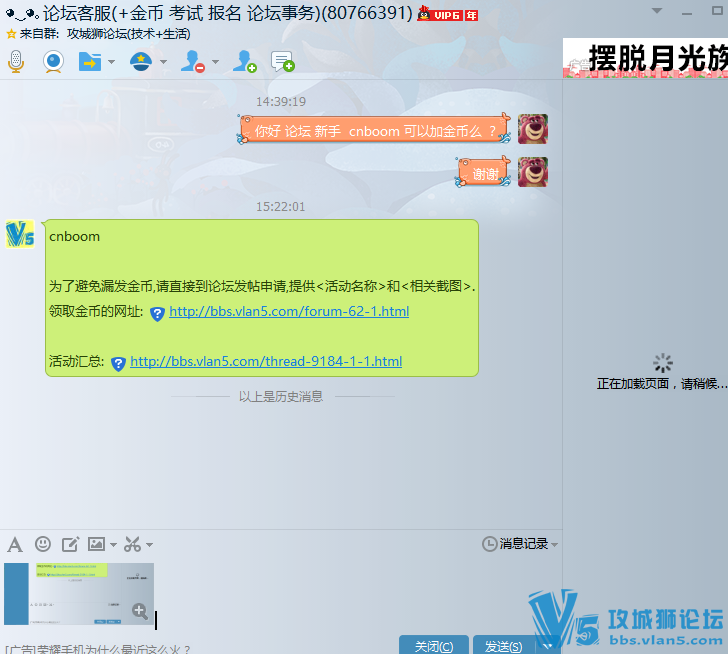Start a video call with webcam icon
This screenshot has height=654, width=728.
tap(53, 62)
